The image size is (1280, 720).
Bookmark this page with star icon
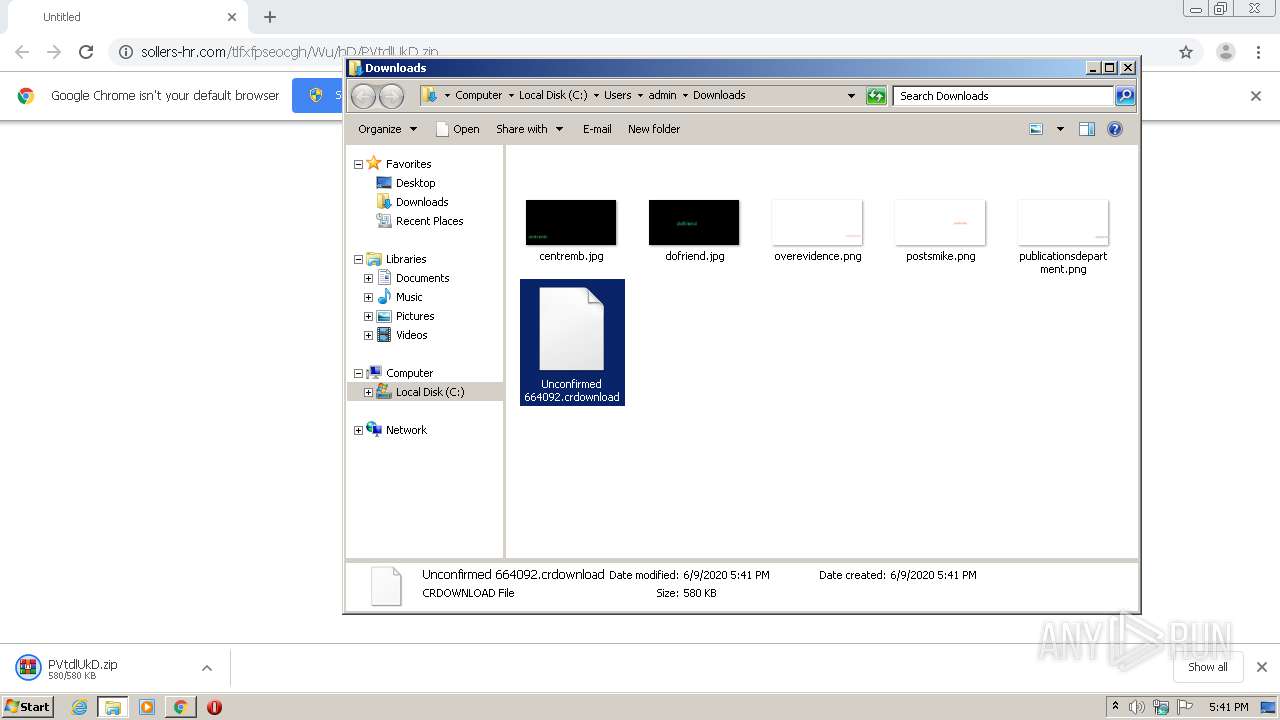[1186, 52]
